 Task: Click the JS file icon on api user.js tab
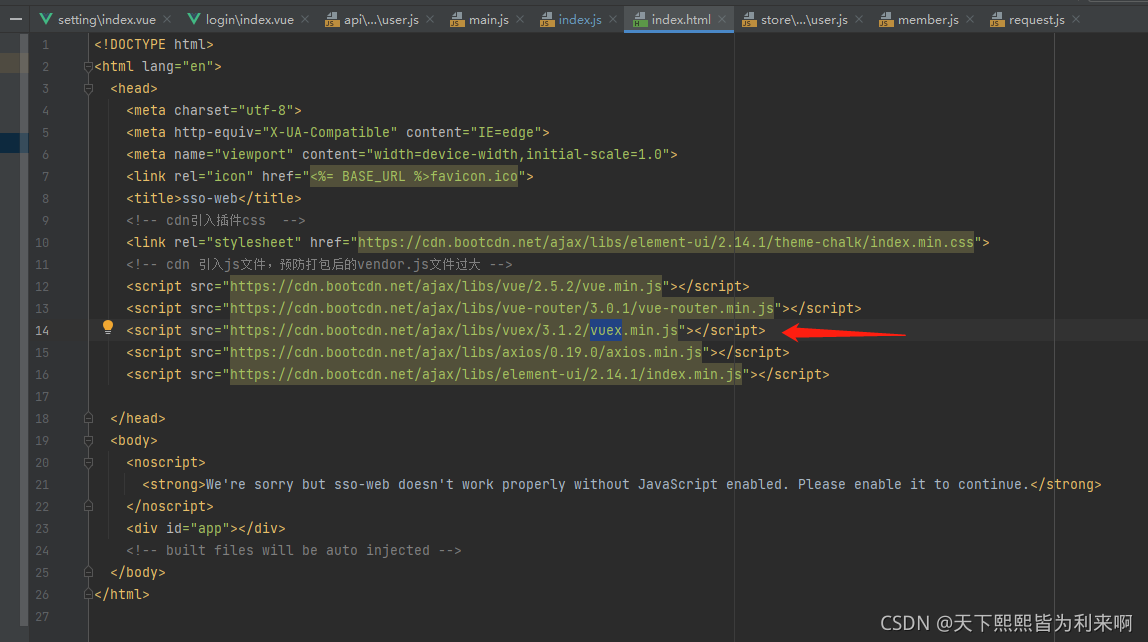coord(332,20)
